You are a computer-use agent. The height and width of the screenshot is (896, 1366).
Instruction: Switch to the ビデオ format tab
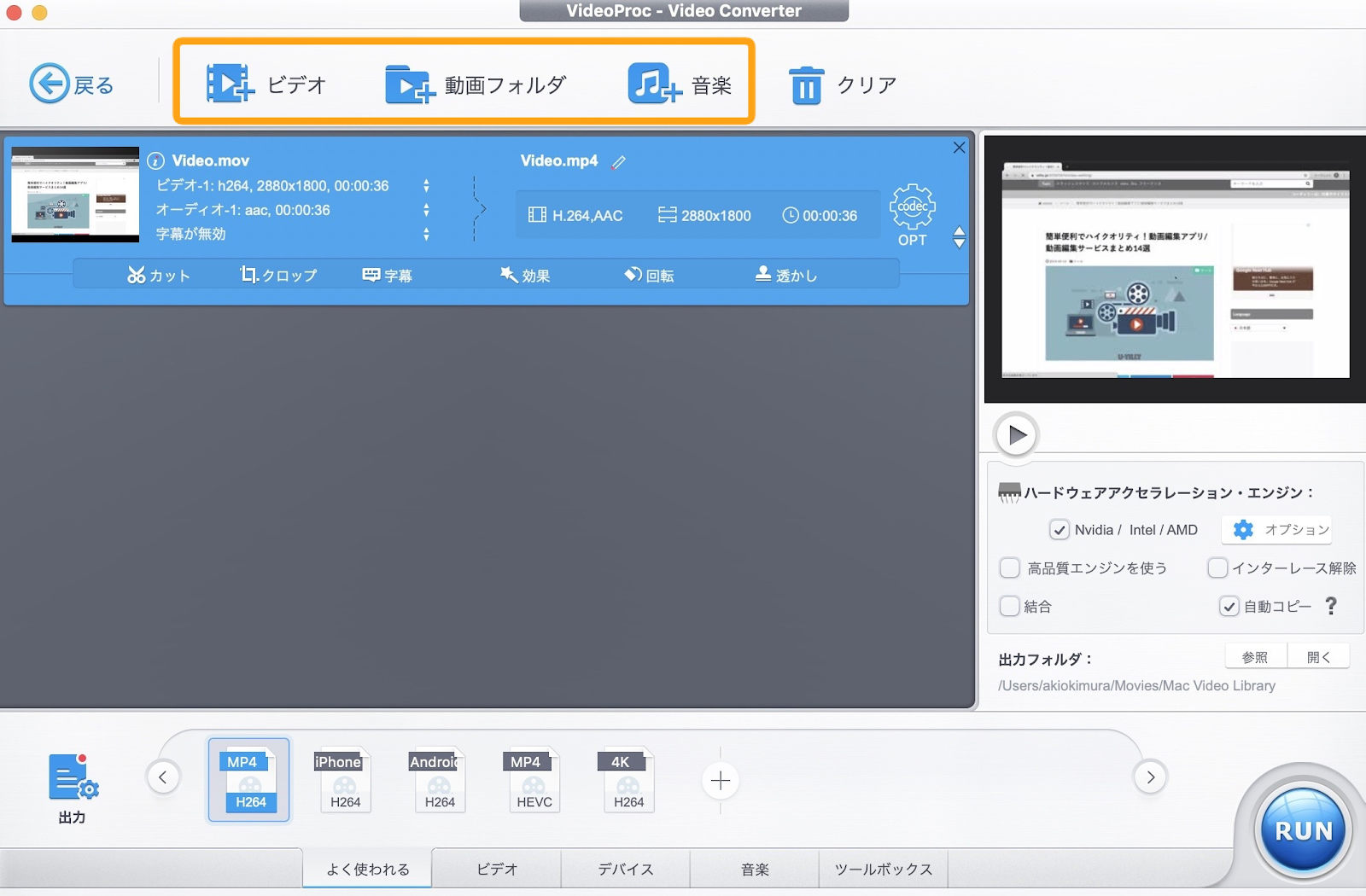(497, 869)
